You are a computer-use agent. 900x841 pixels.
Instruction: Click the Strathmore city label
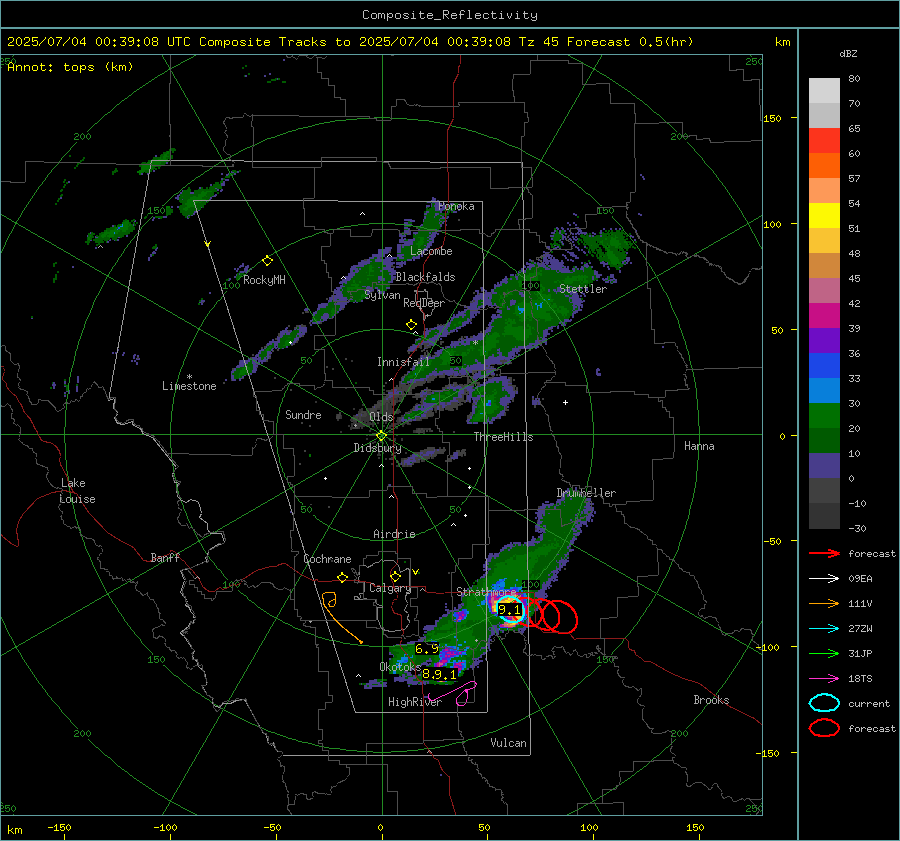487,592
